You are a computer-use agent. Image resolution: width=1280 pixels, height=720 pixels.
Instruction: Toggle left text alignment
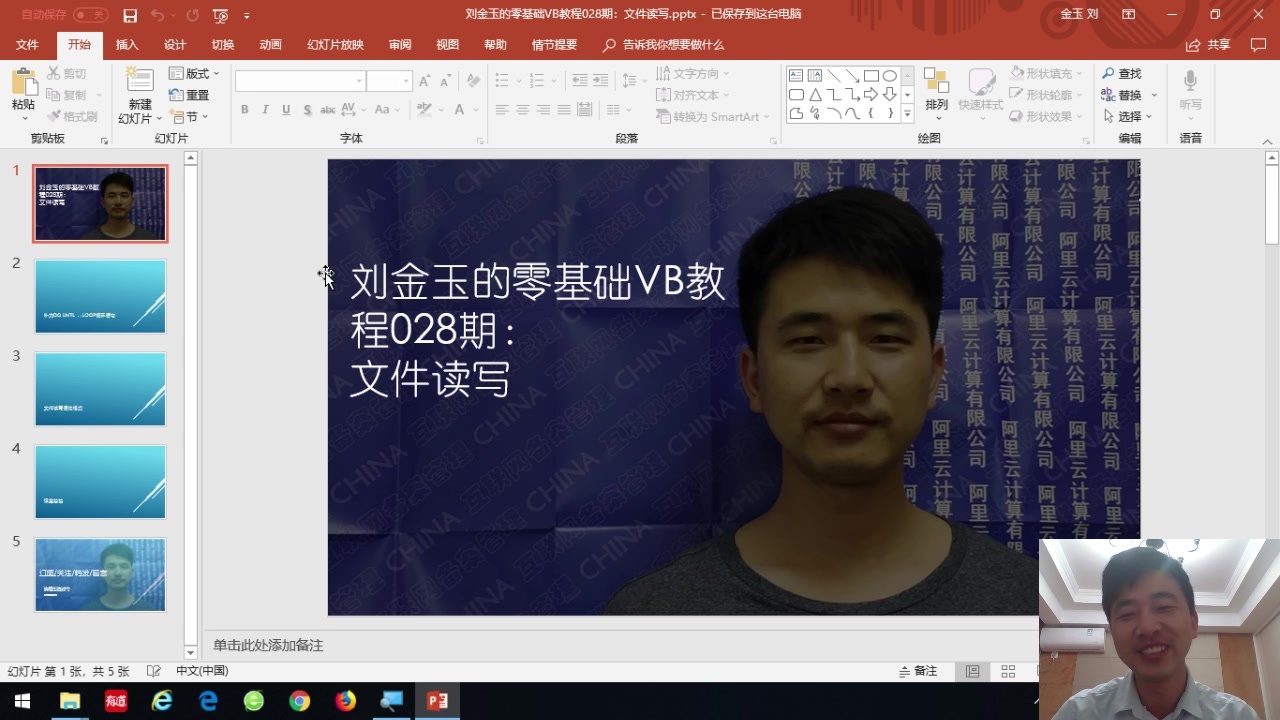tap(502, 110)
